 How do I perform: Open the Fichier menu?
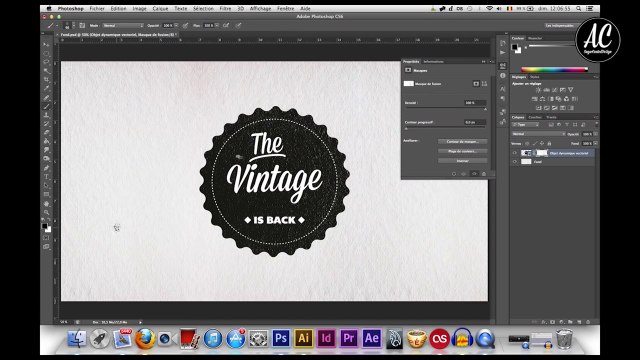(x=97, y=8)
